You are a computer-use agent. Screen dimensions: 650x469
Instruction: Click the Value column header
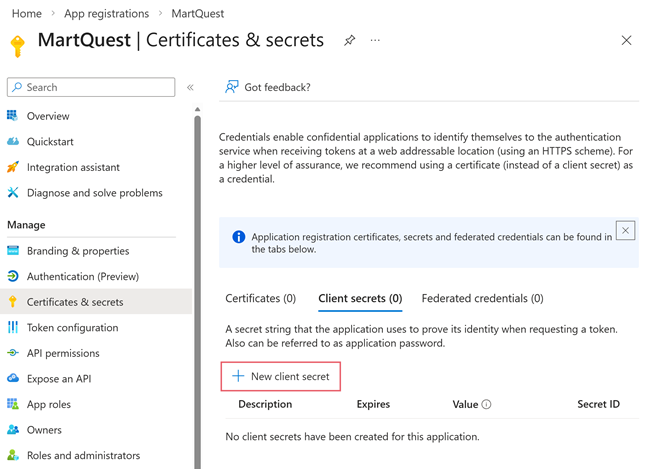465,404
